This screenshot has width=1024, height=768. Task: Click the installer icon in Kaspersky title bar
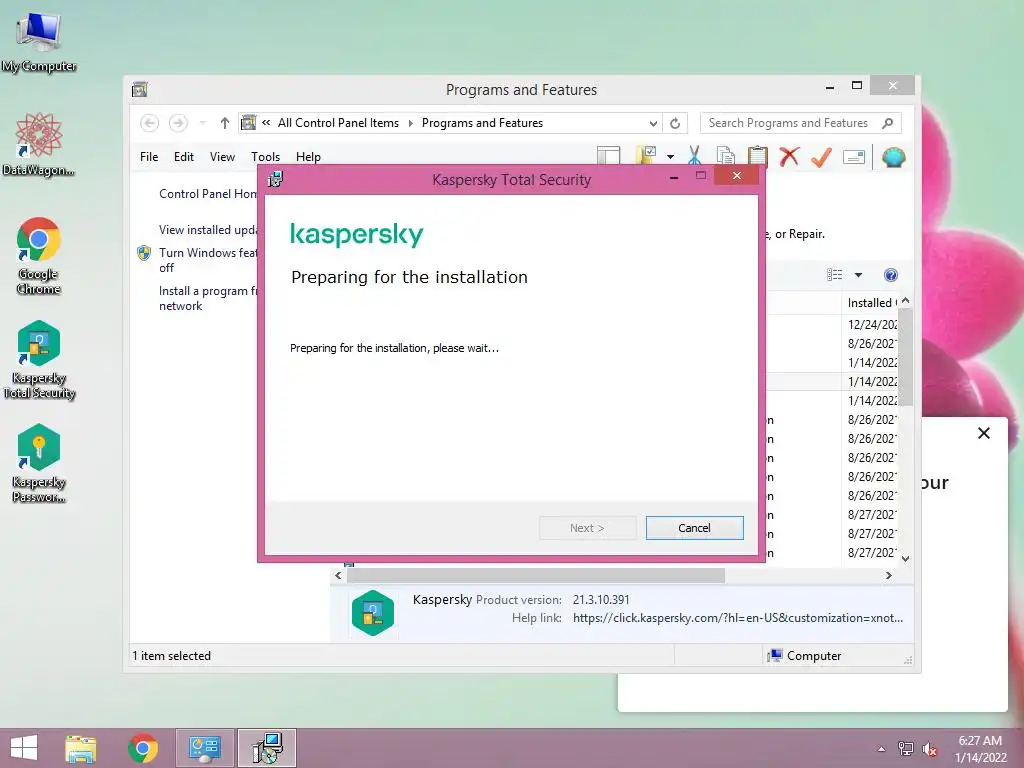click(276, 179)
